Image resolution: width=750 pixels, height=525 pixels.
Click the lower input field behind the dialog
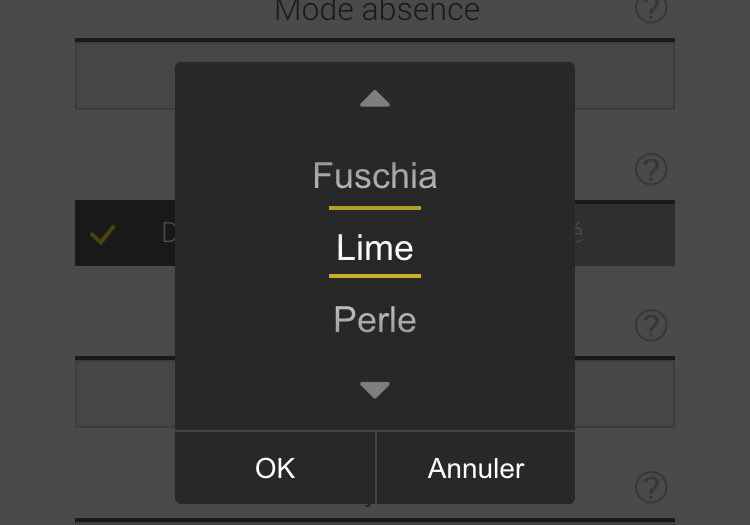click(124, 393)
